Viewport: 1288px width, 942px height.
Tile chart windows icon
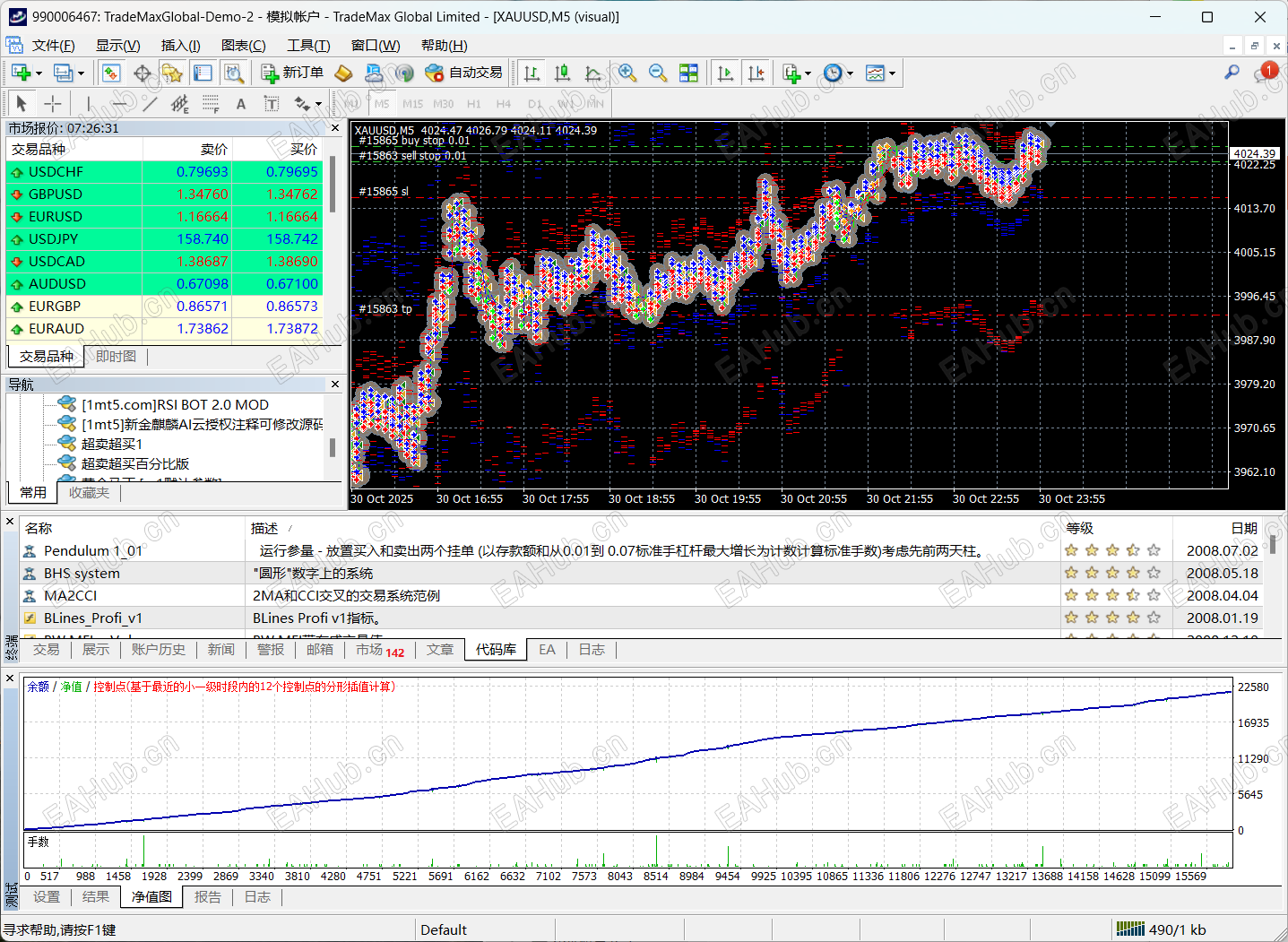(x=688, y=73)
